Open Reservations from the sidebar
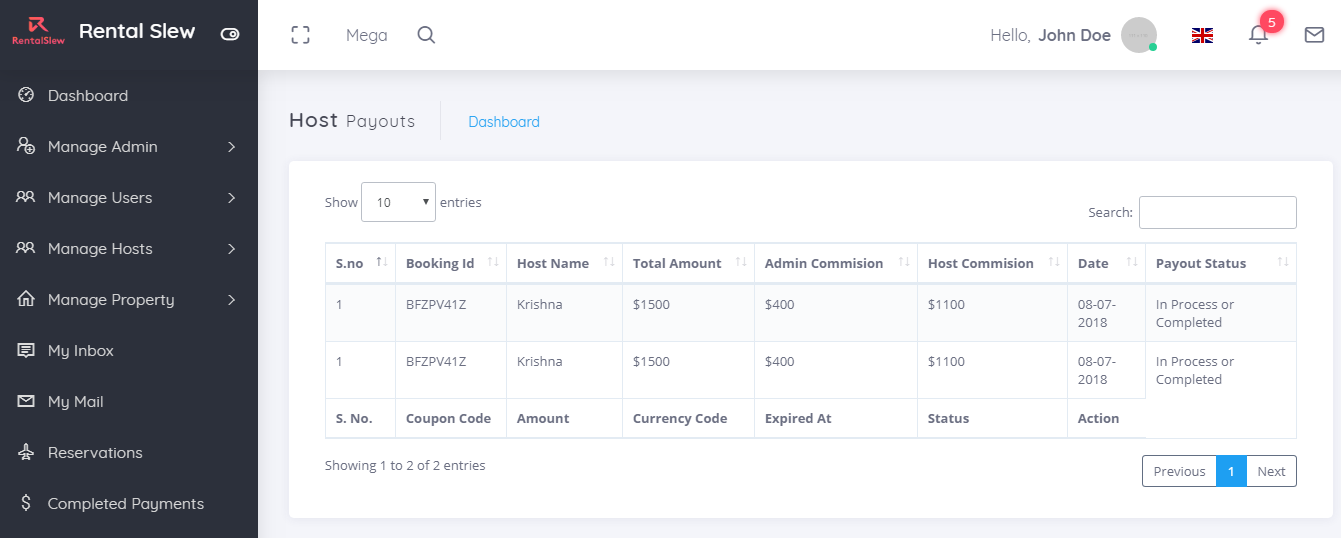1341x538 pixels. click(x=95, y=453)
